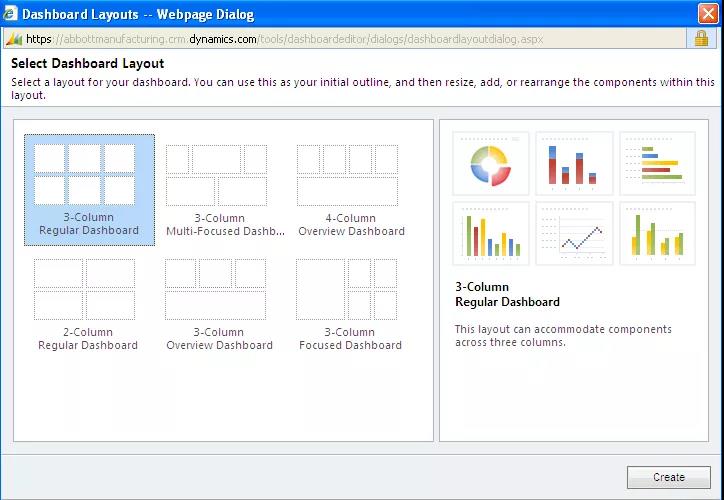Click the red and blue column chart preview
Screen dimensions: 724x500
pyautogui.click(x=574, y=163)
